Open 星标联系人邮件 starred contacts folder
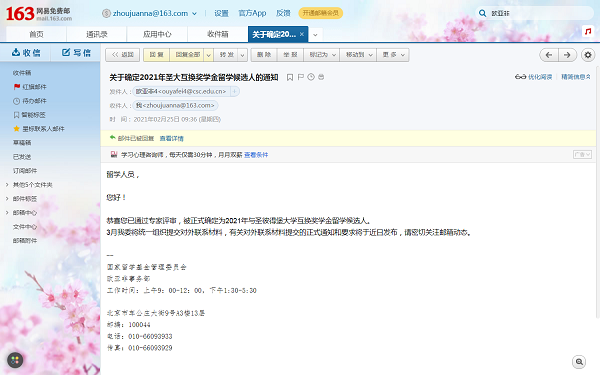Screen dimensions: 600x375 (x=39, y=129)
